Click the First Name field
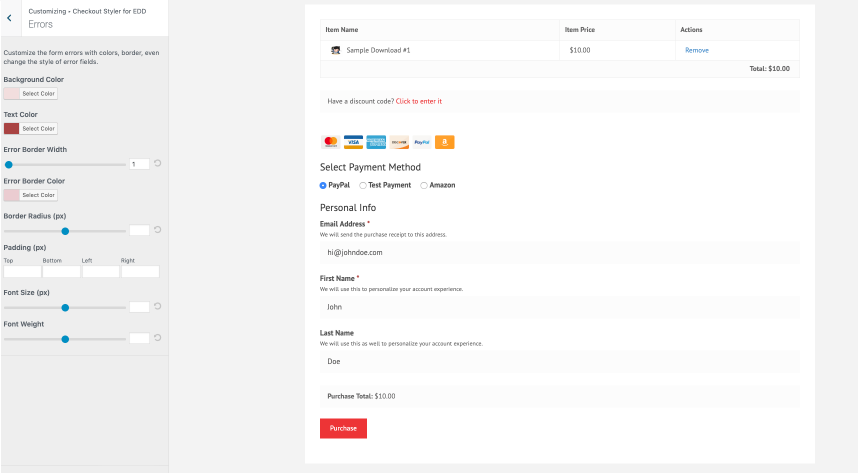This screenshot has height=473, width=858. click(x=559, y=307)
